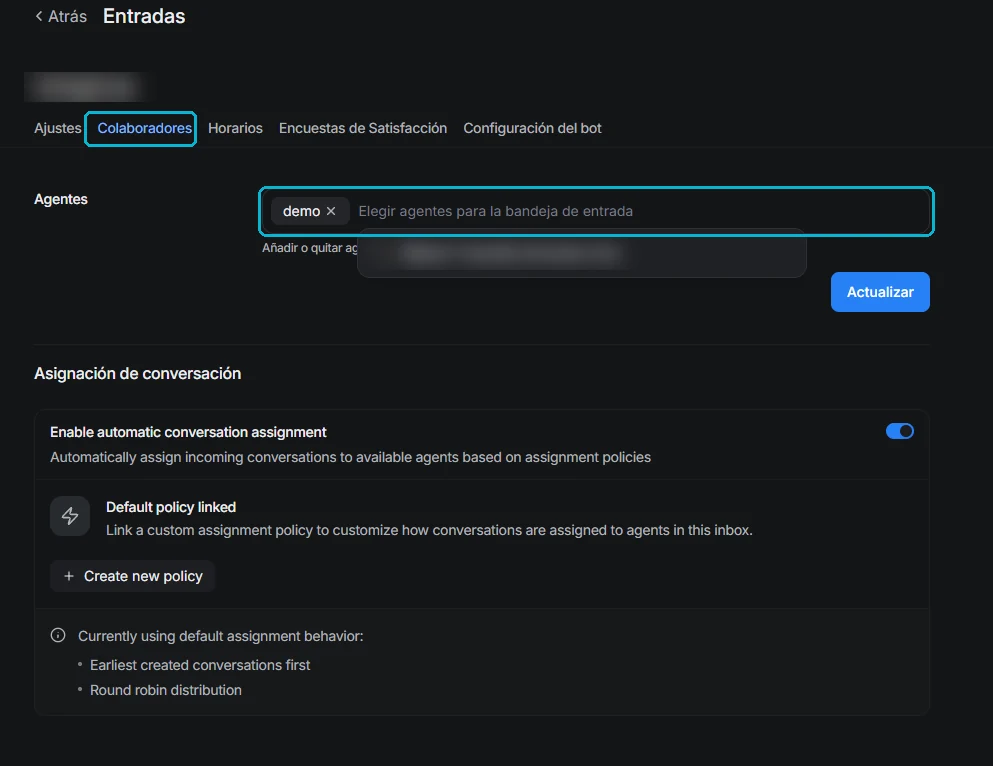This screenshot has height=766, width=993.
Task: Click the Actualizar button
Action: 880,292
